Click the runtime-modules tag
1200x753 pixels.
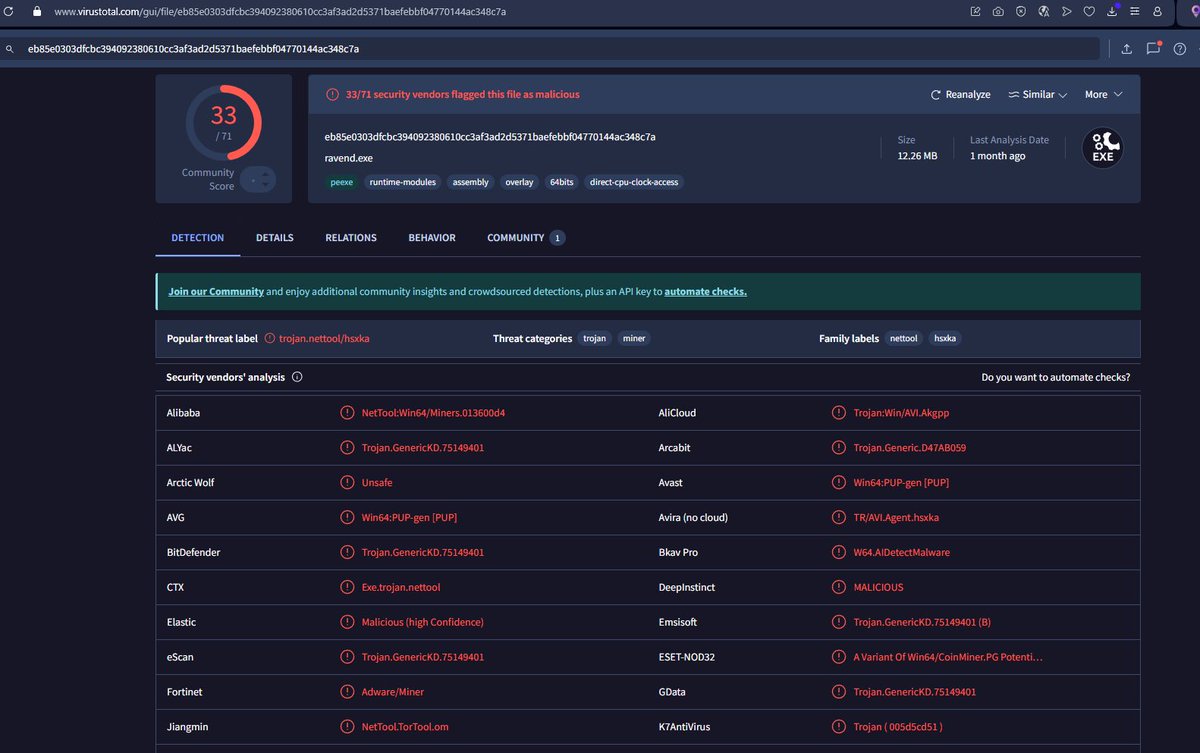click(x=403, y=182)
